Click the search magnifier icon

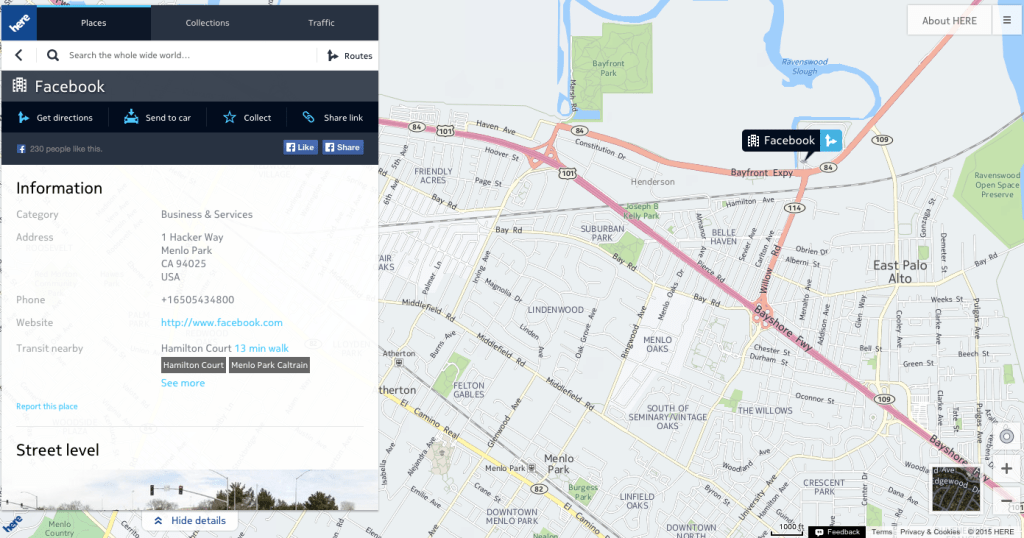(x=53, y=55)
